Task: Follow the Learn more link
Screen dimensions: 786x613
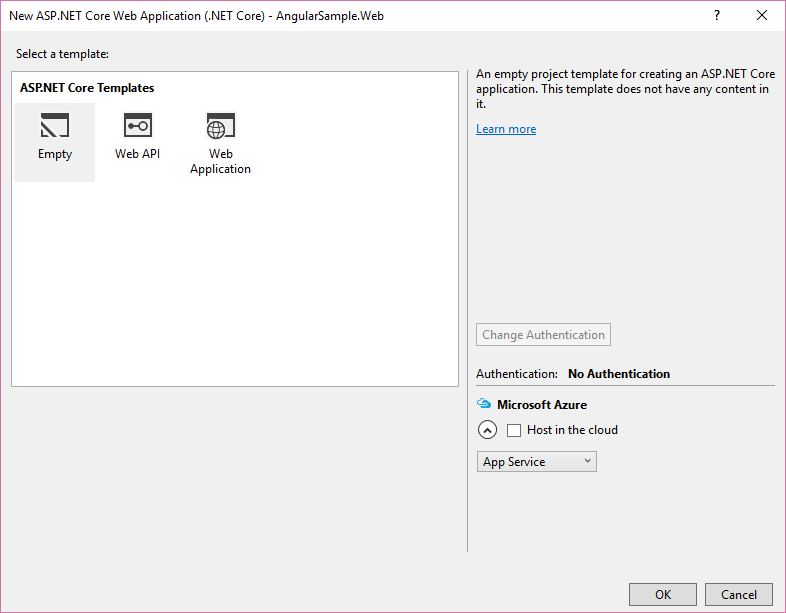Action: 506,129
